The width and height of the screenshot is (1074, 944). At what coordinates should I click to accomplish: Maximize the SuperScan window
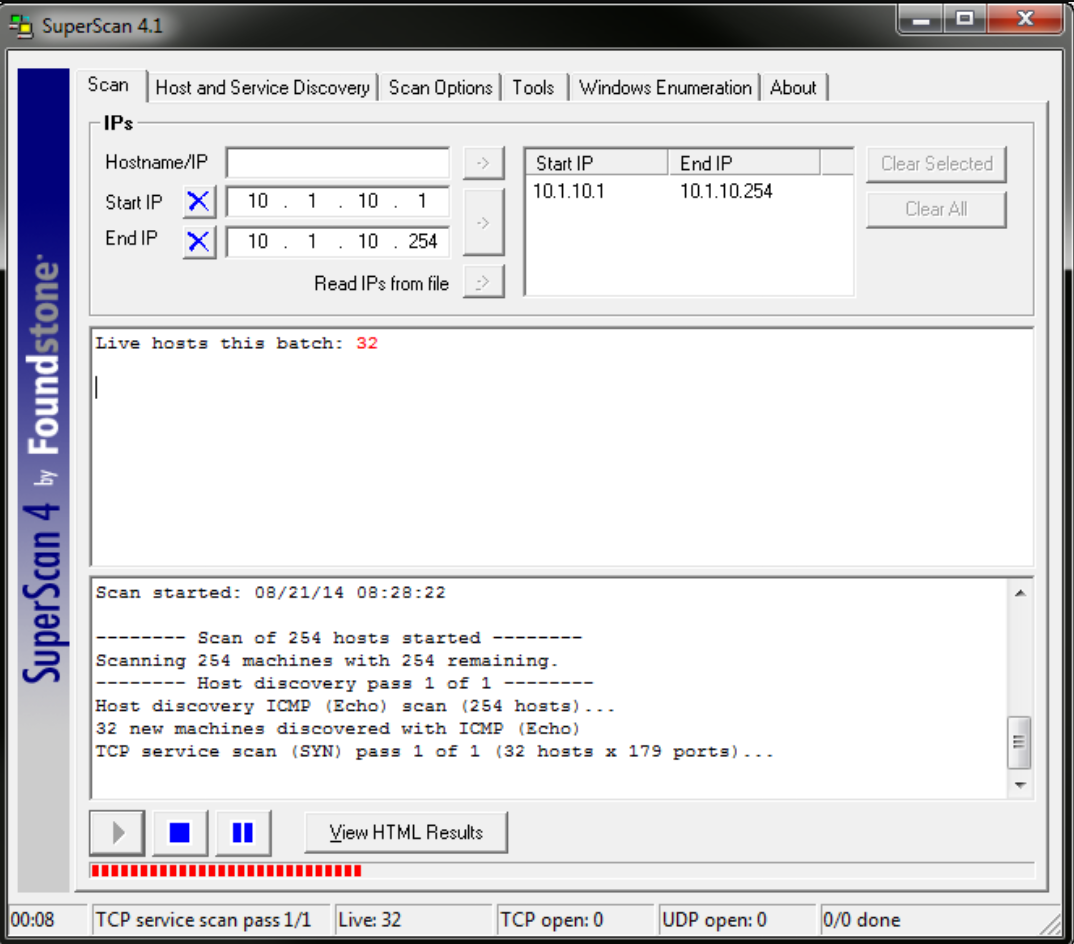[964, 19]
